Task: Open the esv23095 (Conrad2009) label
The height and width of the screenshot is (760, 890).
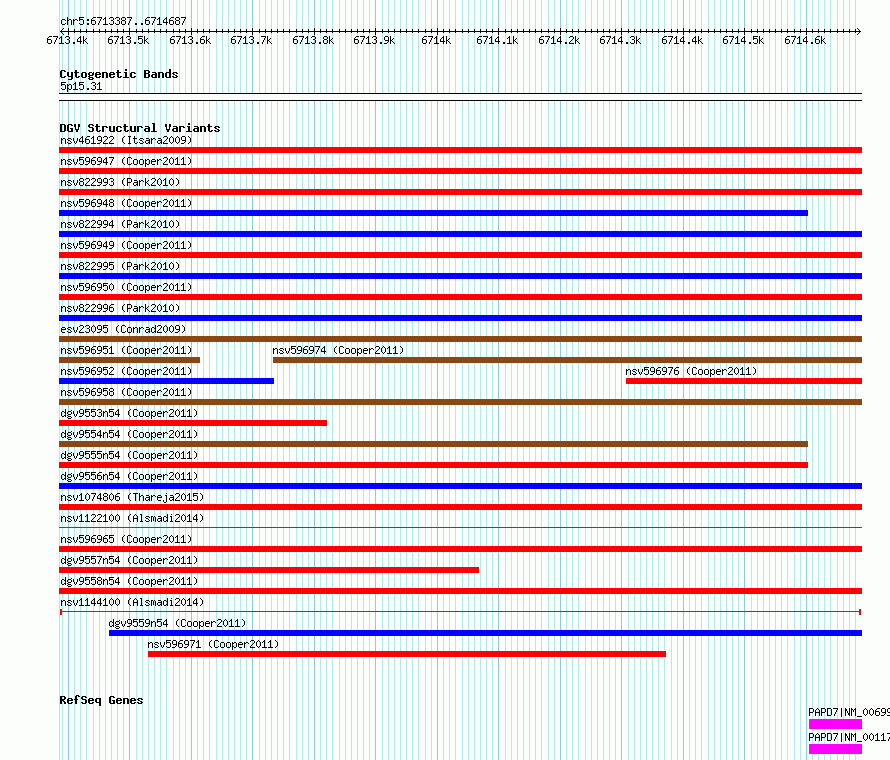Action: click(123, 329)
